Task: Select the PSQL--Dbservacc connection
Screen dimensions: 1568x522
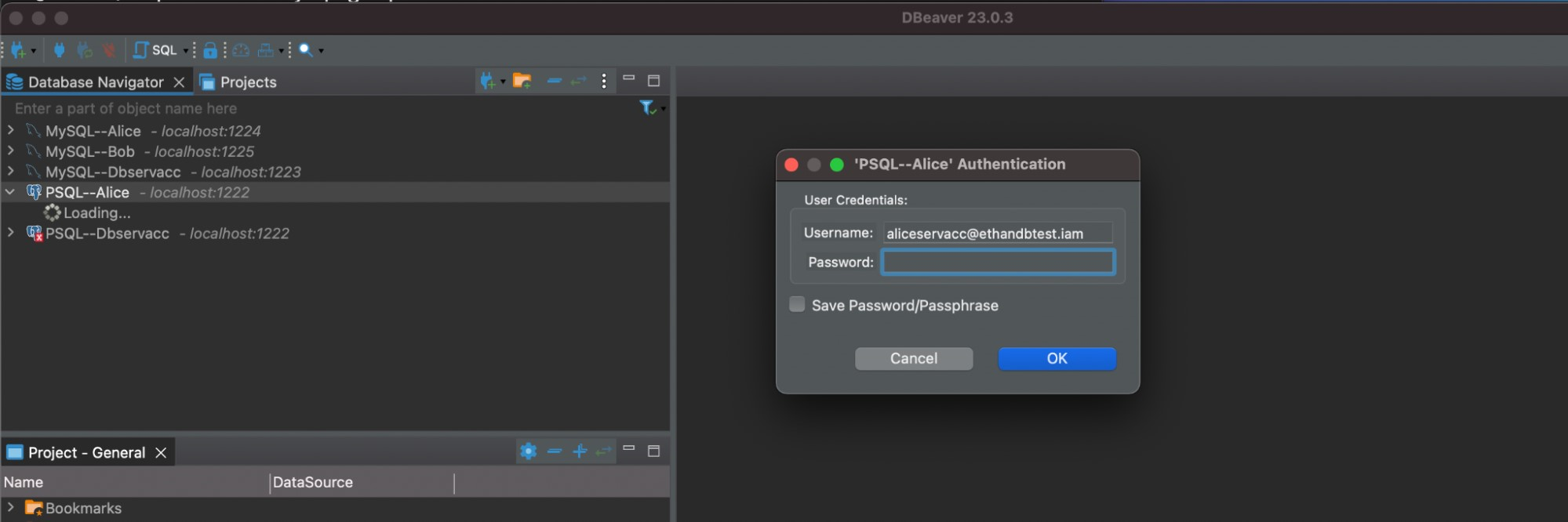Action: click(x=107, y=234)
